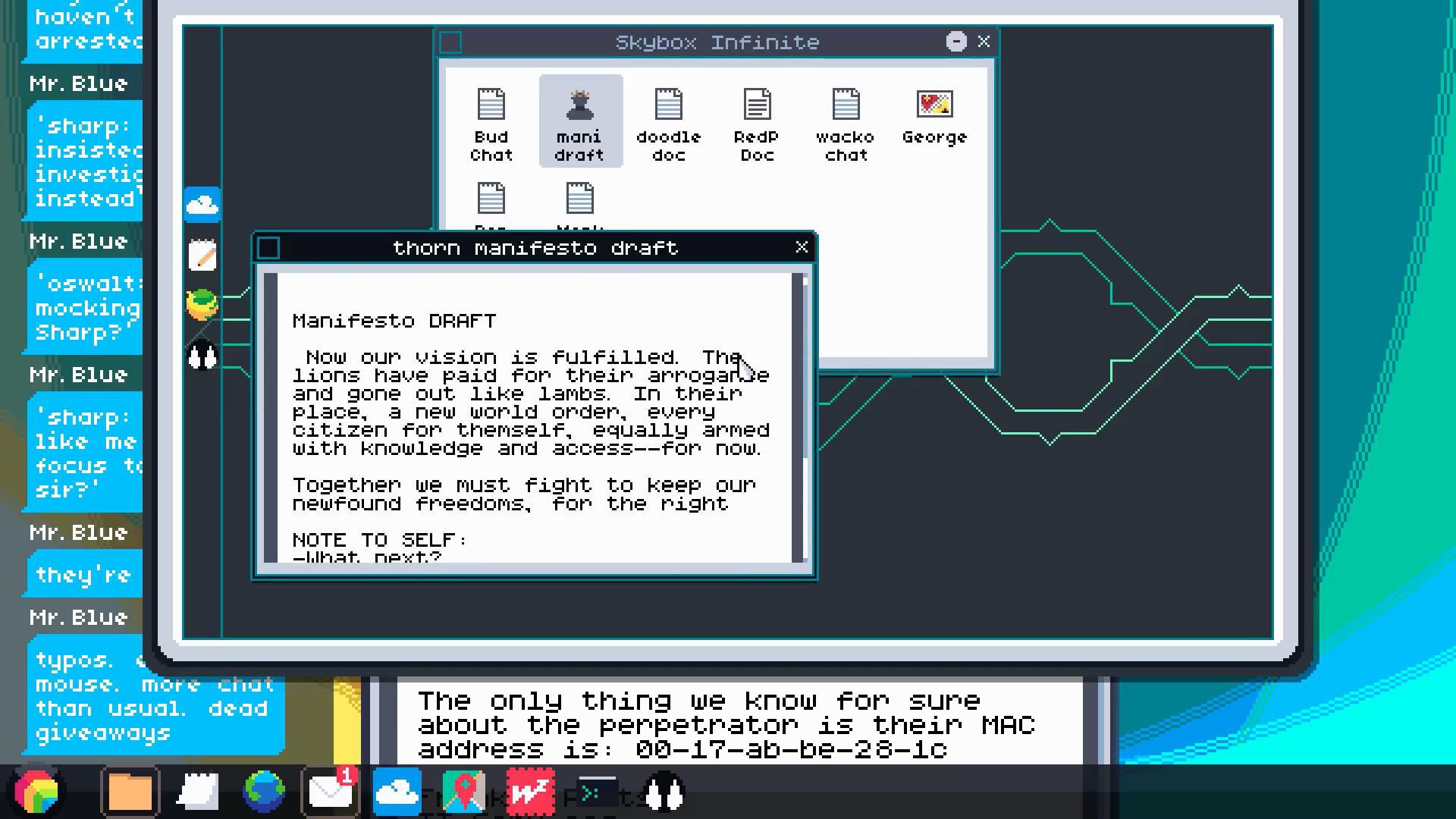The width and height of the screenshot is (1456, 819).
Task: Click the penguin eyes sidebar icon
Action: point(202,355)
